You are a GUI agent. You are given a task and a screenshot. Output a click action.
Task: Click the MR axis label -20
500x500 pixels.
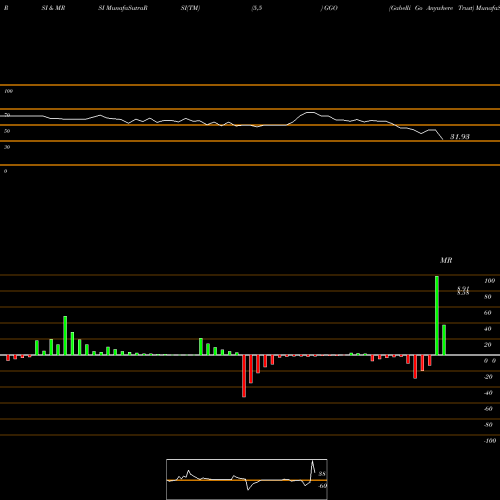click(x=488, y=377)
